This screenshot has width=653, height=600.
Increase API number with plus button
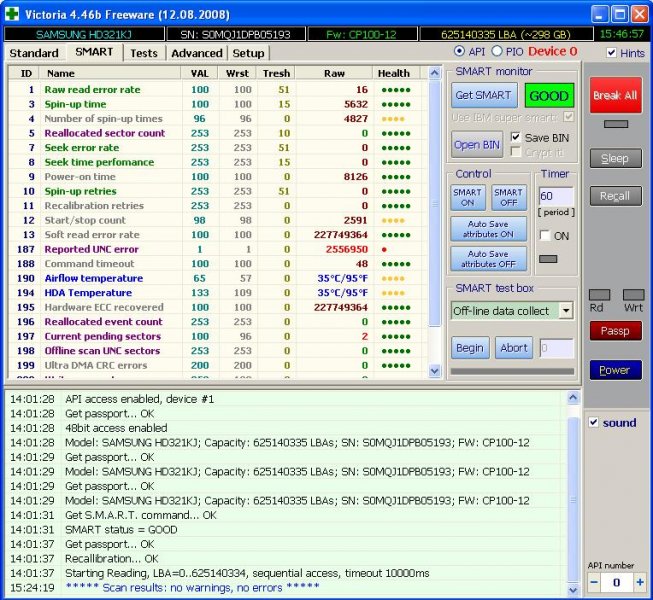pyautogui.click(x=639, y=582)
